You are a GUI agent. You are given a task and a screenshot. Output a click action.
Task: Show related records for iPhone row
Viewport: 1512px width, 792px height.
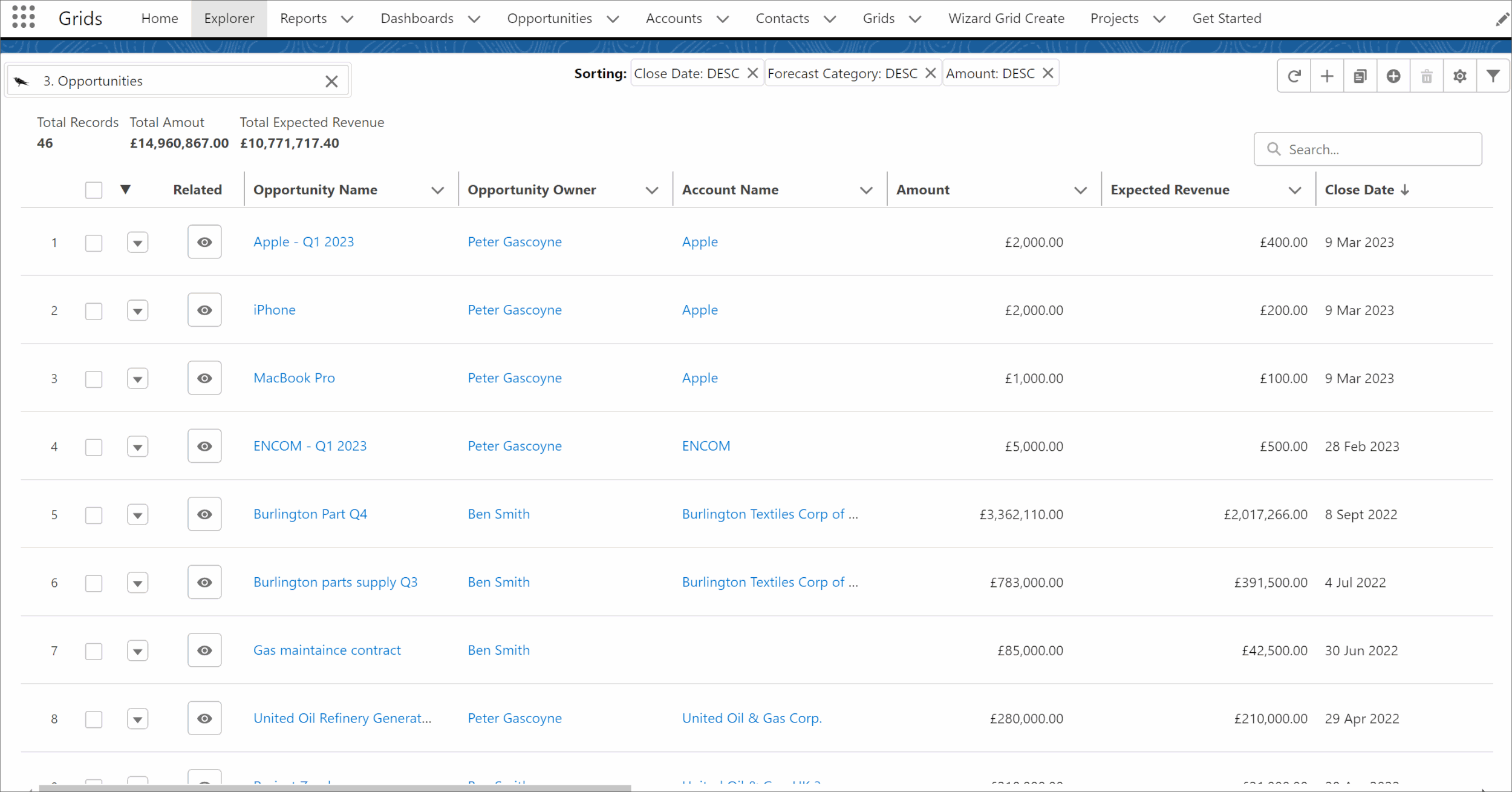click(204, 310)
